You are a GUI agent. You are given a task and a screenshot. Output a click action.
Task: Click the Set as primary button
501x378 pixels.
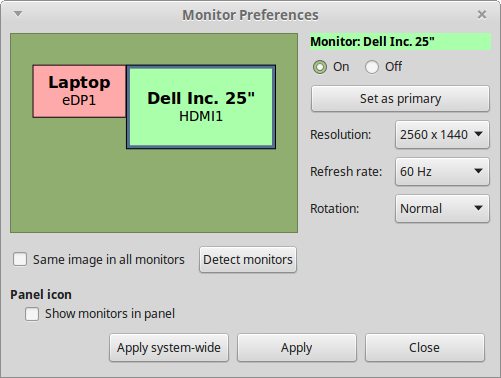400,99
